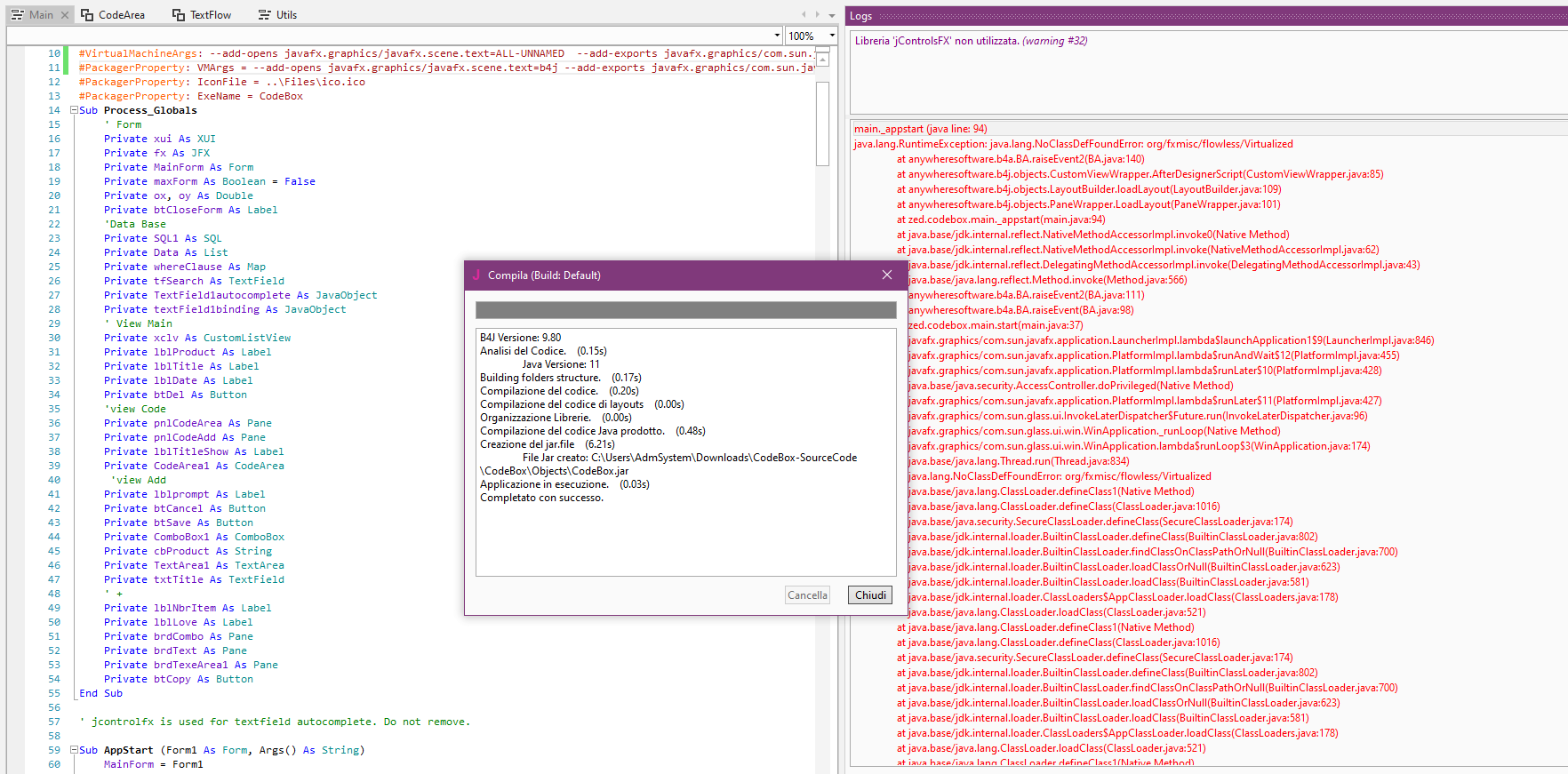The height and width of the screenshot is (774, 1568).
Task: Click the left tab-scroll arrow
Action: point(804,15)
